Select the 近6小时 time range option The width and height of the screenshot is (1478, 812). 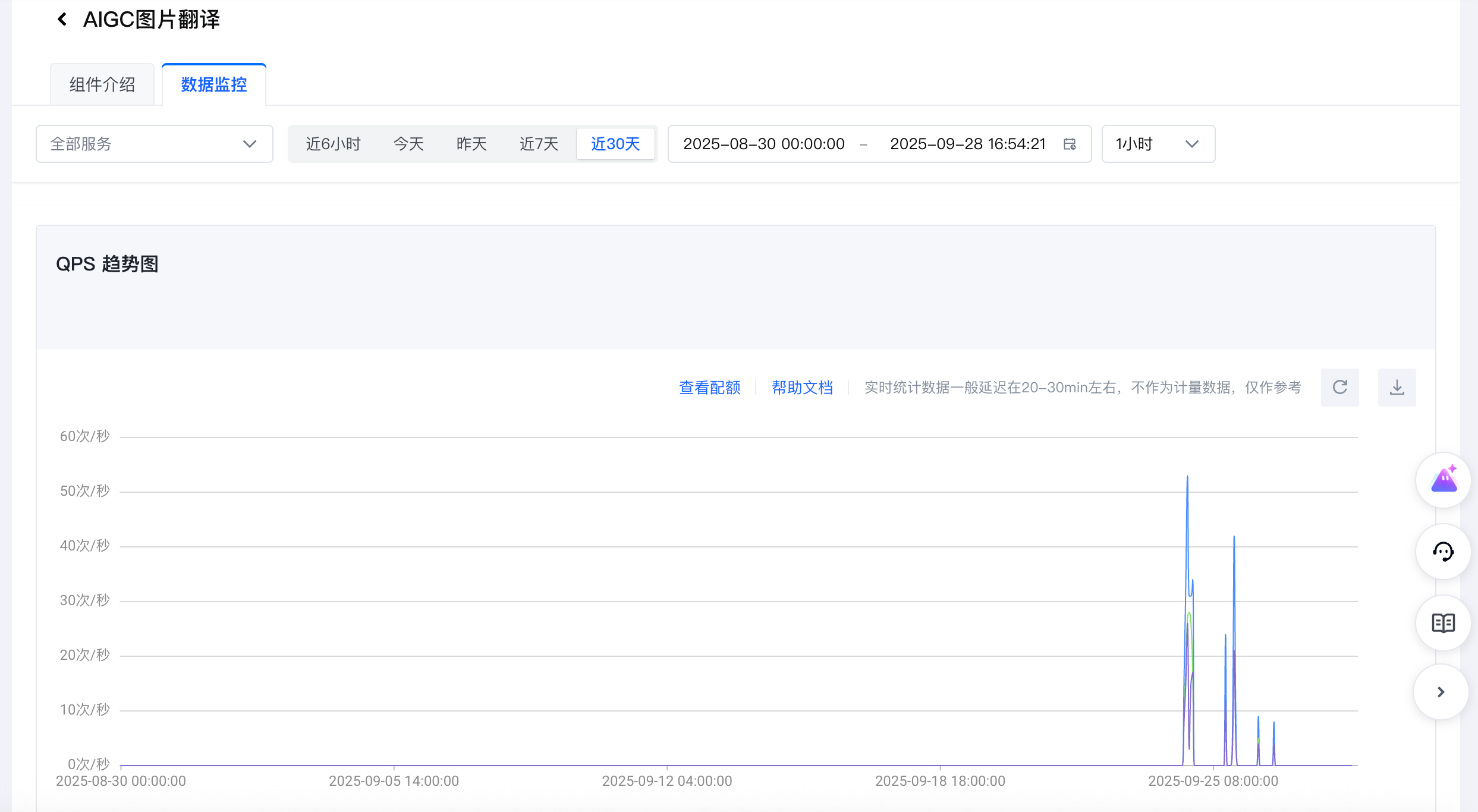coord(333,144)
